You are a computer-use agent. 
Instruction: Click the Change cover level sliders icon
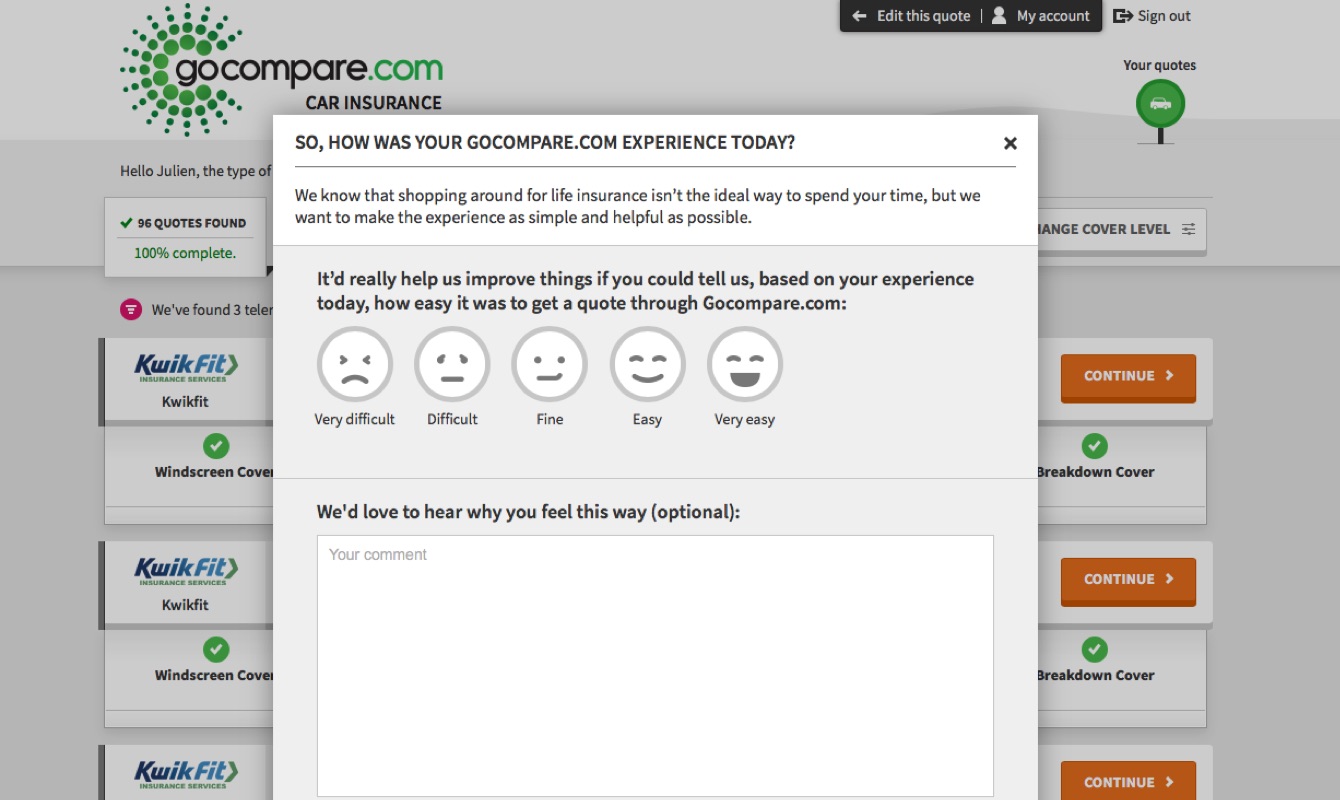[1188, 229]
